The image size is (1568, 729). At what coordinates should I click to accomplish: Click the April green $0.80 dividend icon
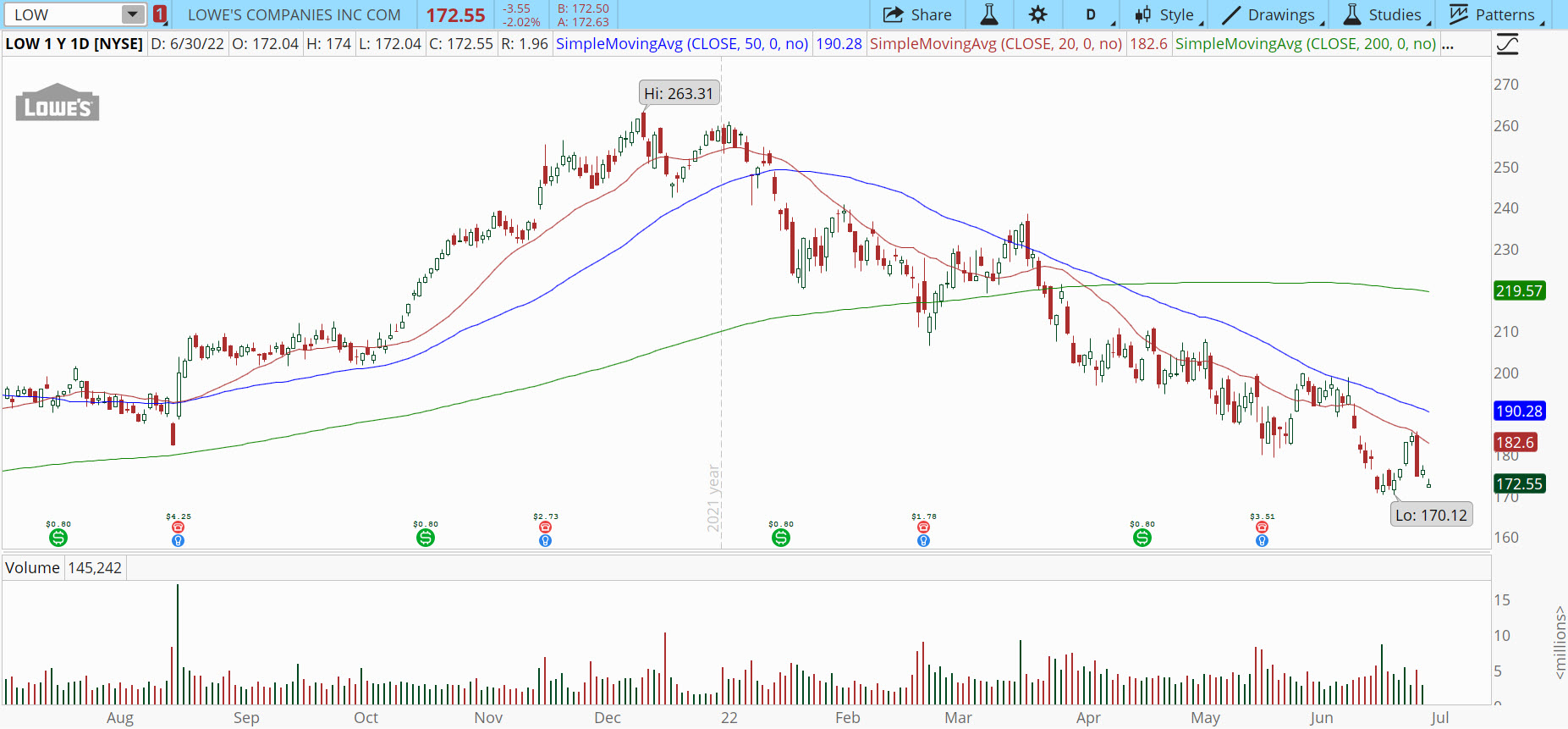coord(1142,538)
